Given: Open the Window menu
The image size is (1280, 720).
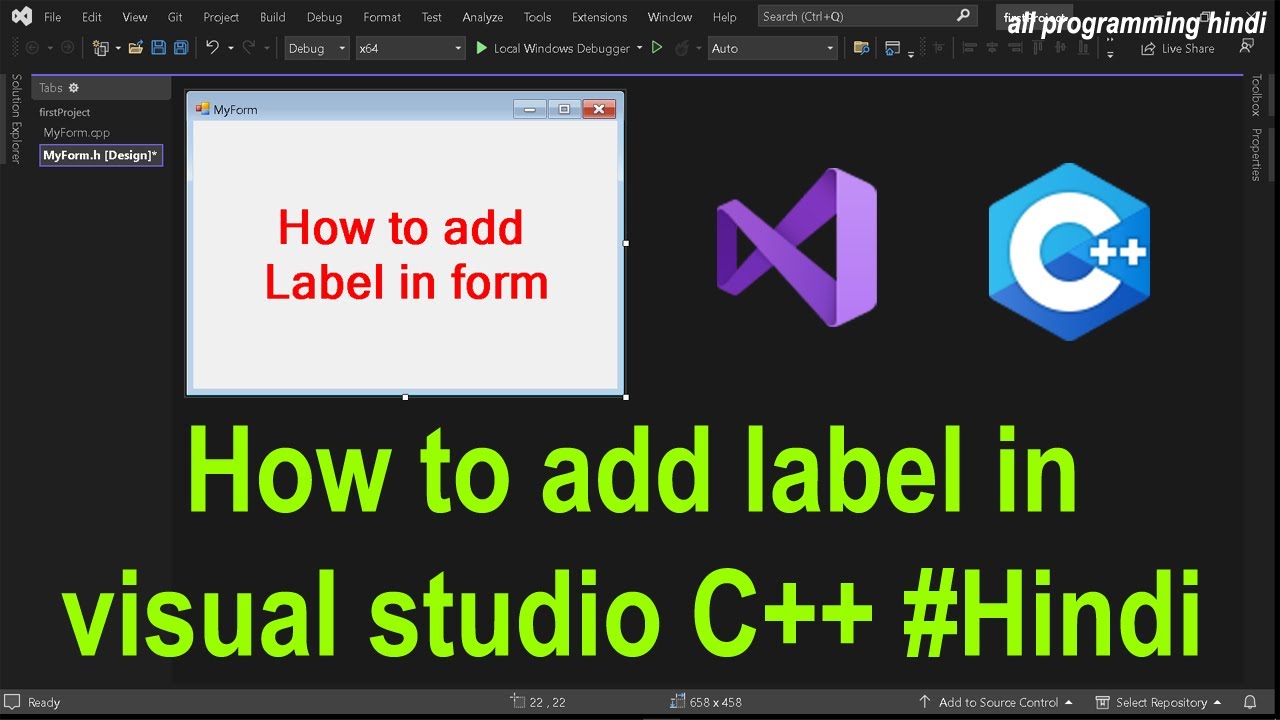Looking at the screenshot, I should (x=670, y=17).
